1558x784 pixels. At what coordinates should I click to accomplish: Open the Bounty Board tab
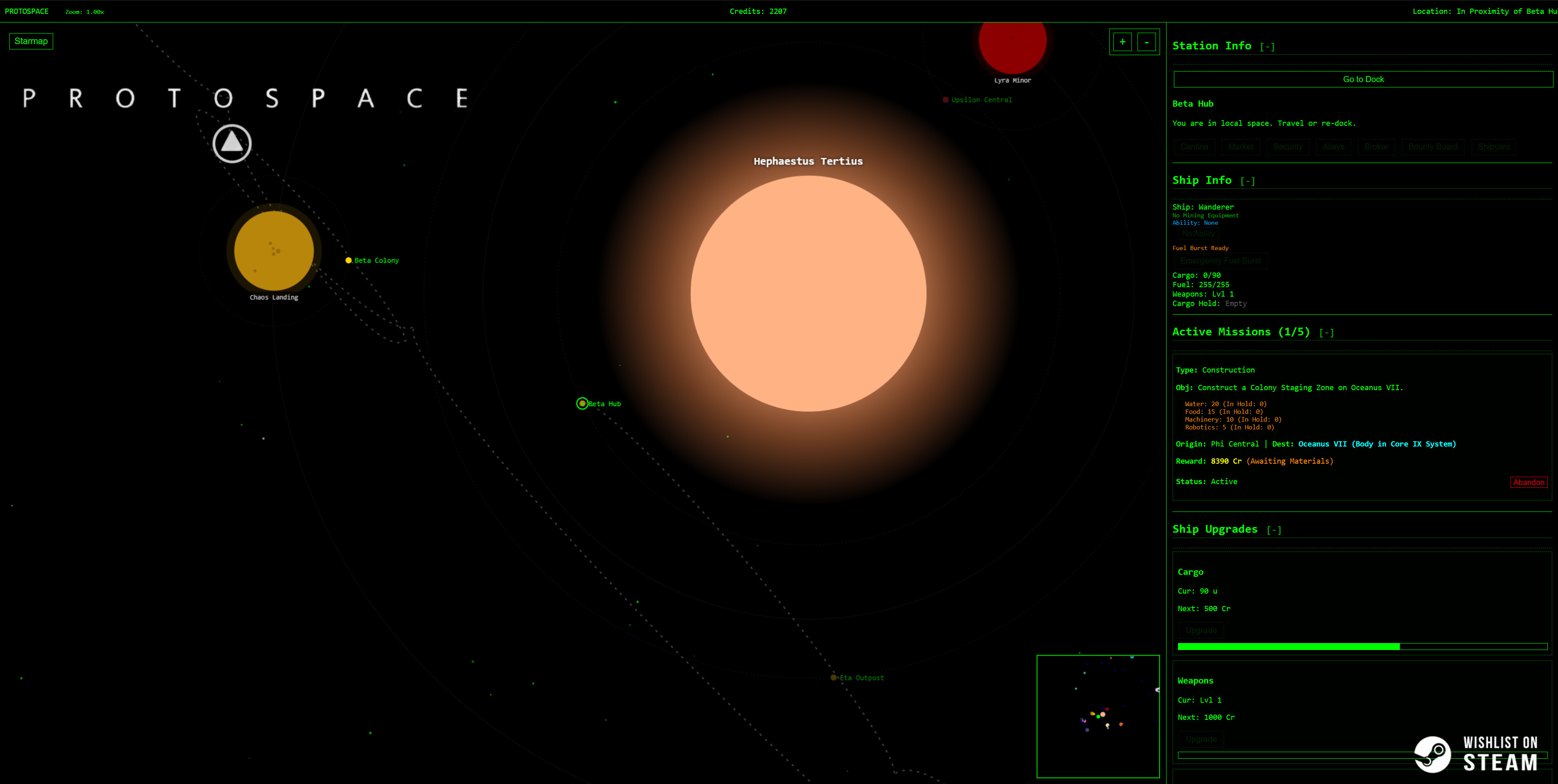1432,147
